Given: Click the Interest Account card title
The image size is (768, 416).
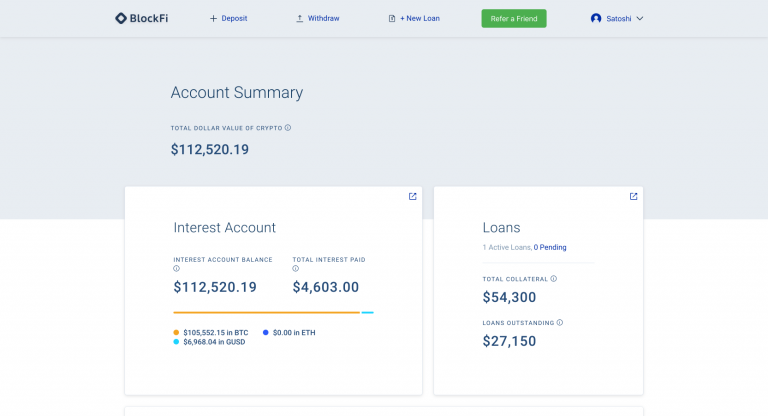Looking at the screenshot, I should point(224,228).
